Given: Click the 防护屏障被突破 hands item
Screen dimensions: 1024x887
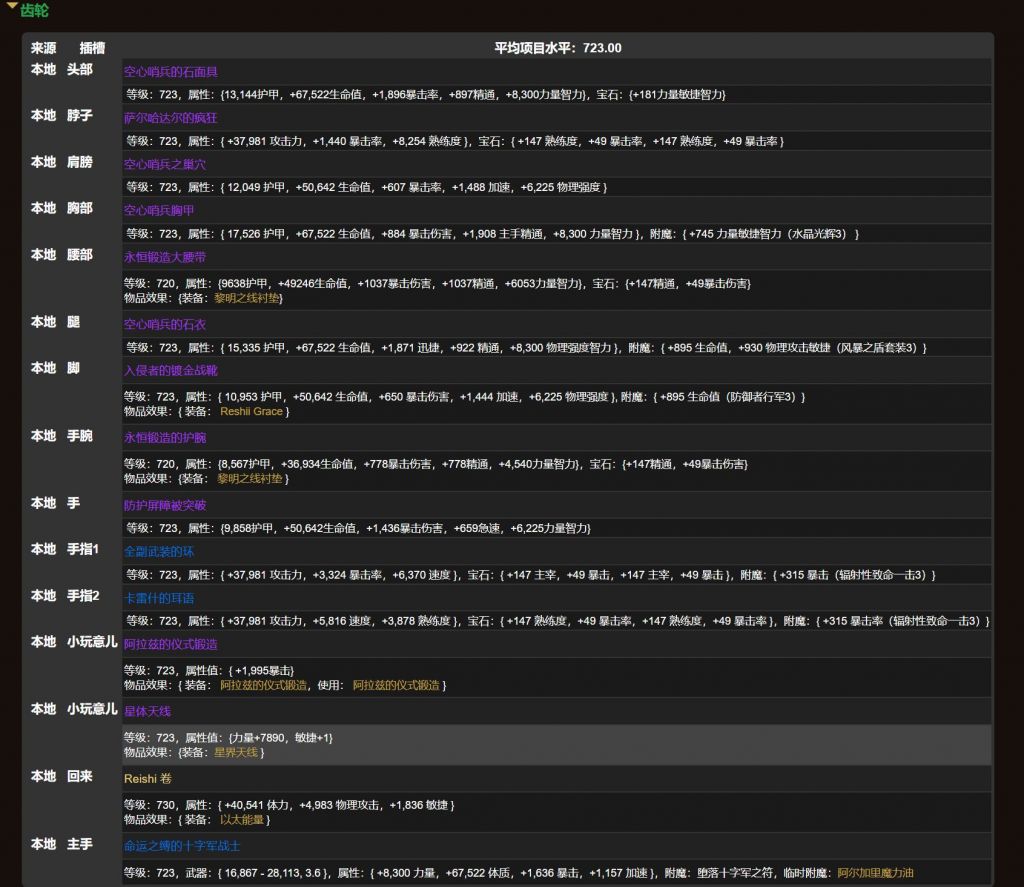Looking at the screenshot, I should pos(165,505).
